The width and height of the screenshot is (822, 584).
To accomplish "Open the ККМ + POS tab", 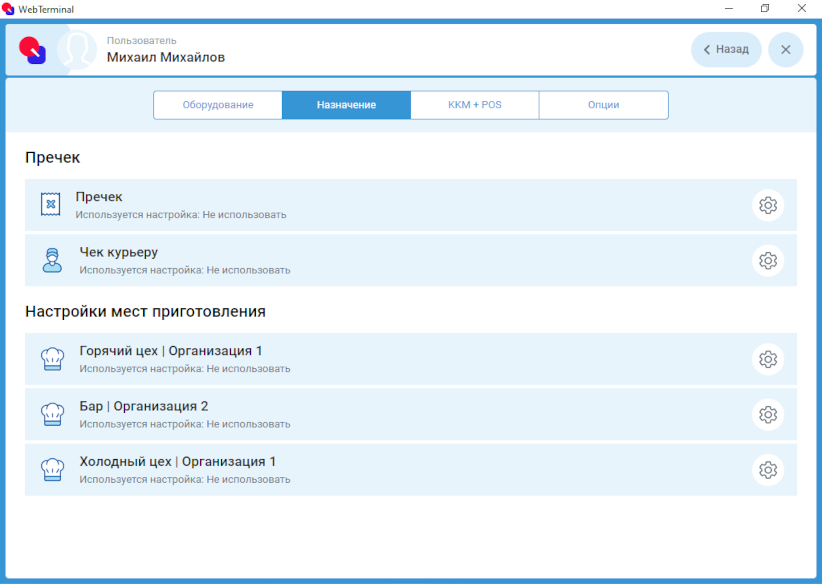I will point(474,105).
